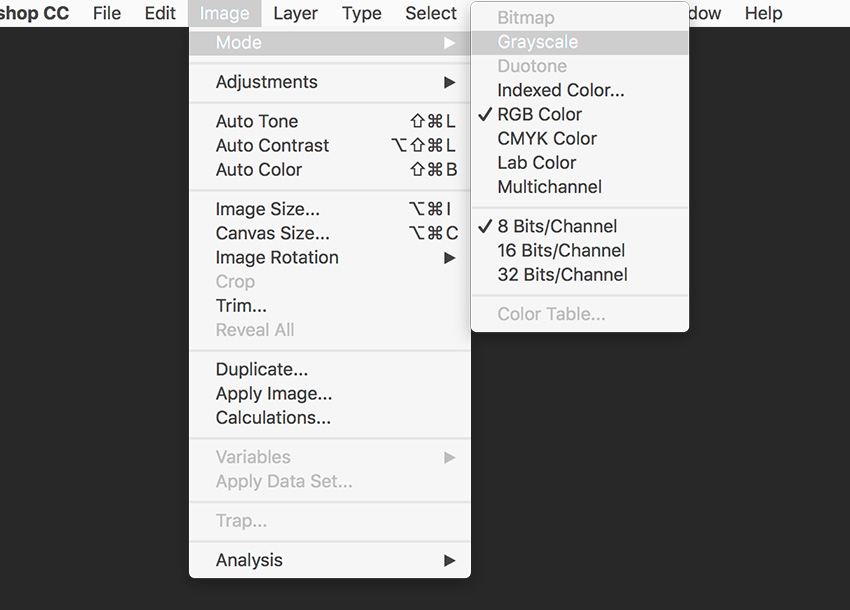
Task: Select Indexed Color mode option
Action: point(560,90)
